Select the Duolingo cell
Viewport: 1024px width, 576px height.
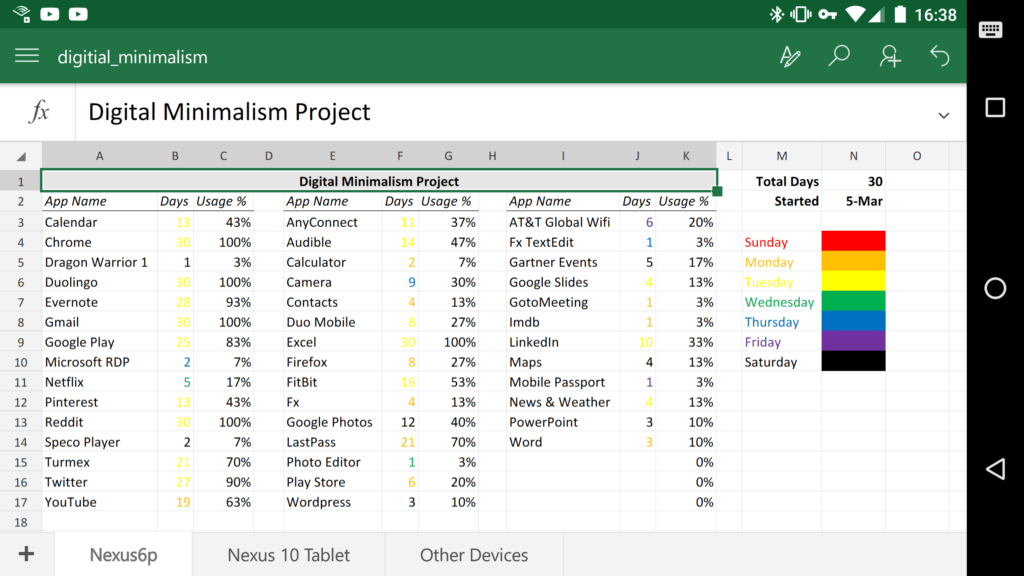[99, 282]
